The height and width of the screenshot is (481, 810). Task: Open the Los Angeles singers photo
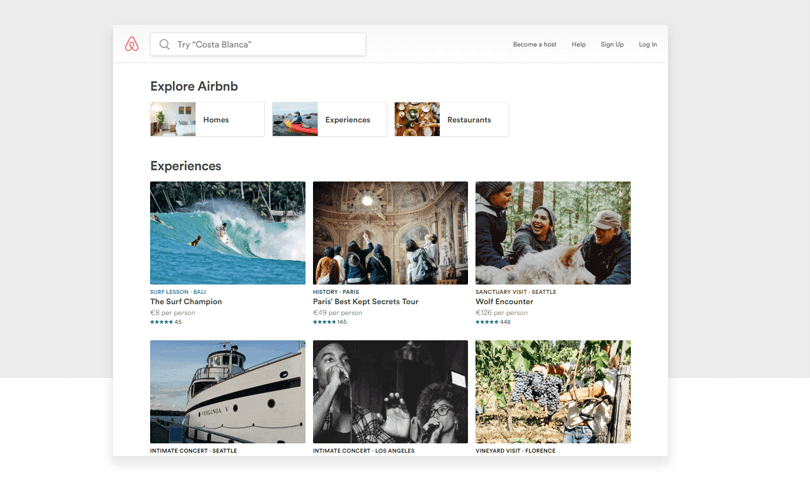coord(391,392)
